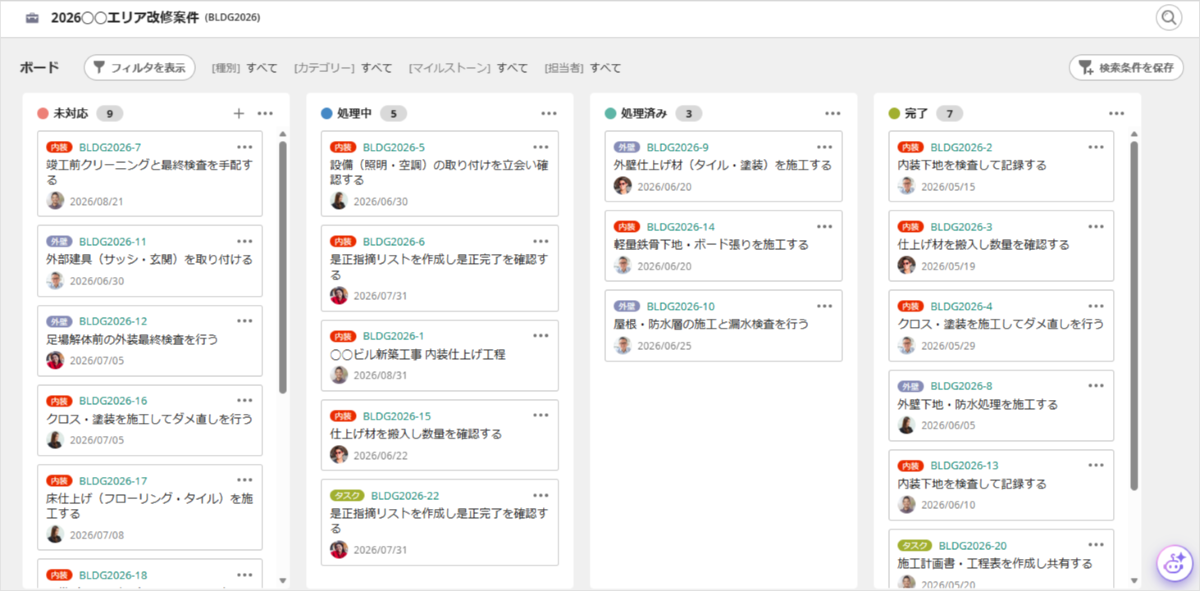Click the タスク tag on BLDG2026-20
Image resolution: width=1200 pixels, height=591 pixels.
[x=915, y=545]
